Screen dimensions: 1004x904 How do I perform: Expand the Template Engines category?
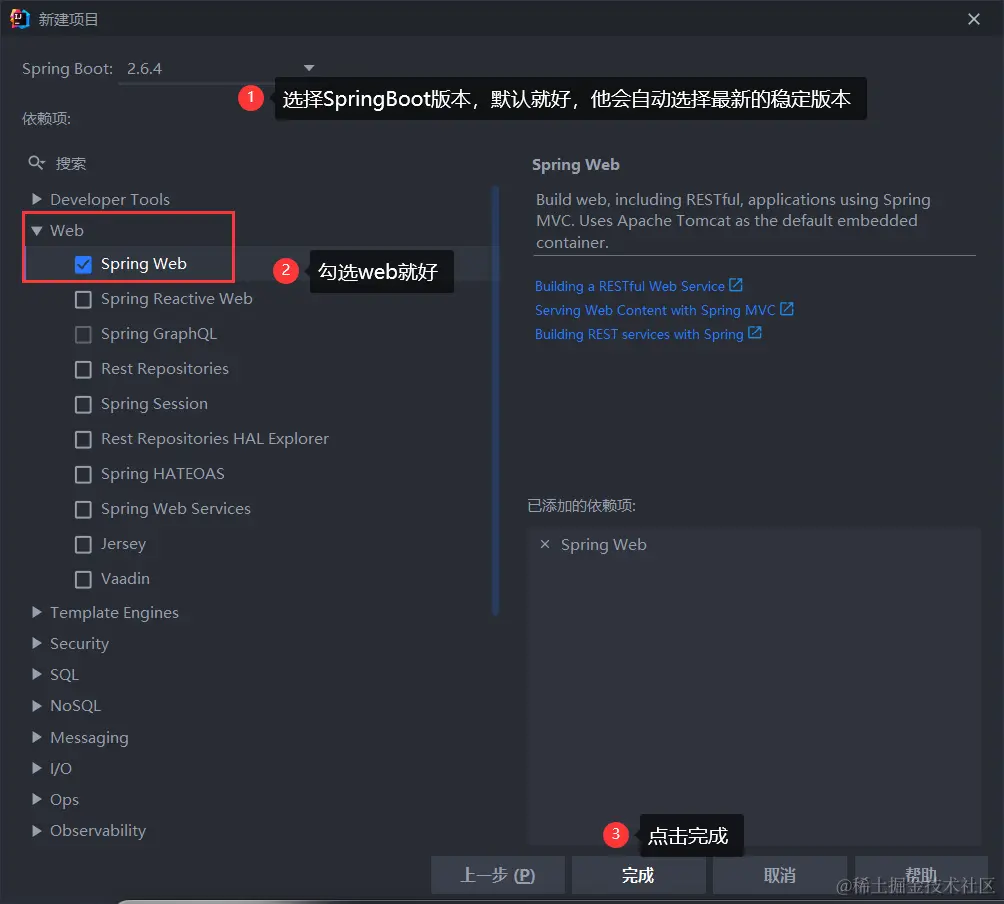[36, 613]
